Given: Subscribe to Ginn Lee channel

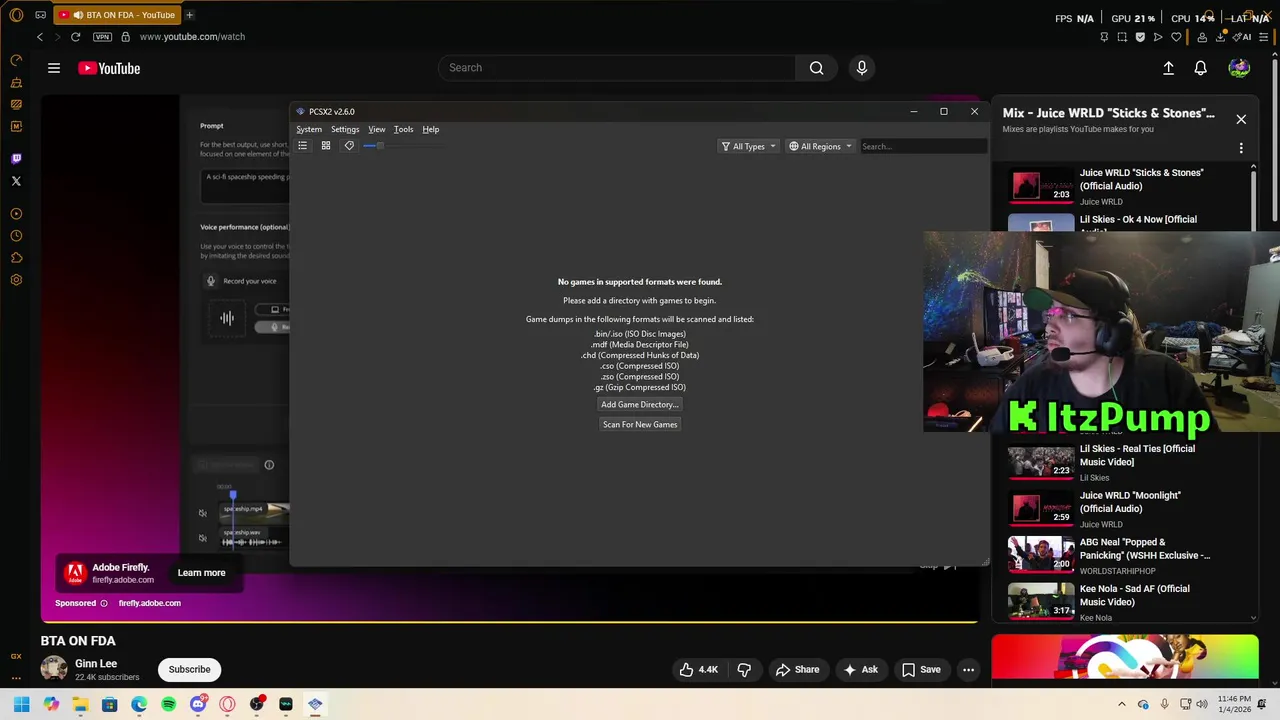Looking at the screenshot, I should coord(189,669).
